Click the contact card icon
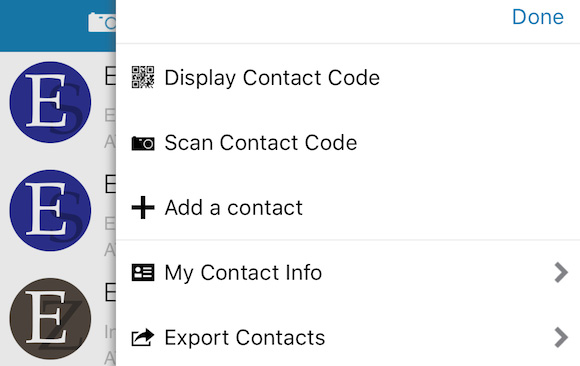The image size is (580, 366). [143, 273]
